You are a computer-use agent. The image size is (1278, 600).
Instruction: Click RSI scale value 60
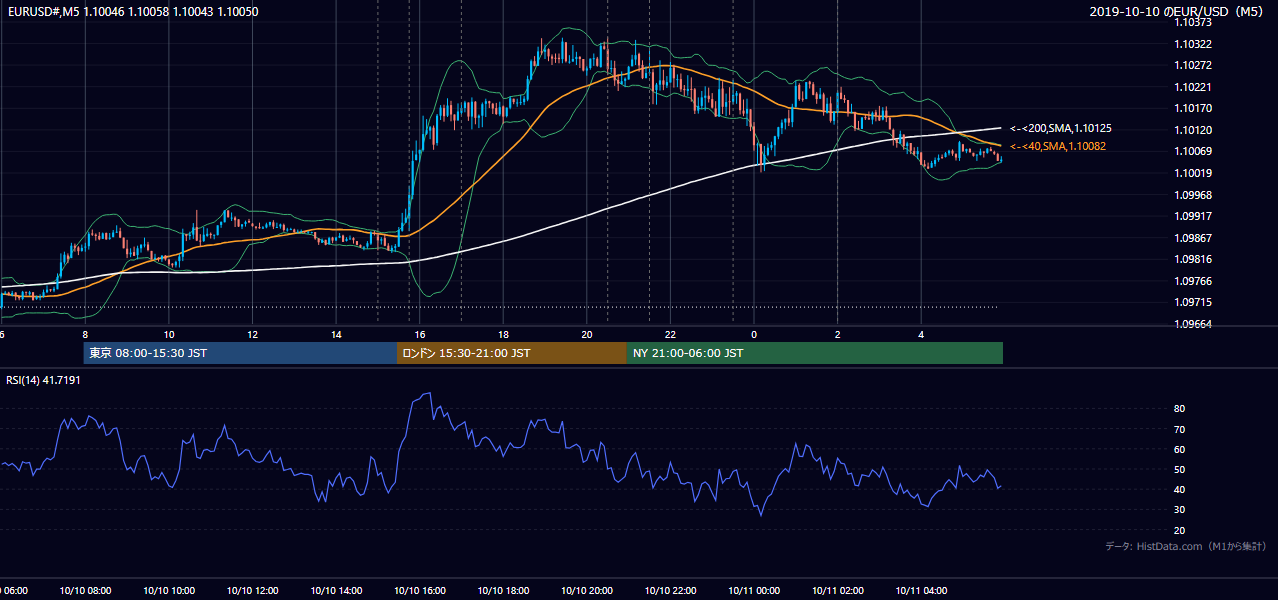(x=1180, y=449)
